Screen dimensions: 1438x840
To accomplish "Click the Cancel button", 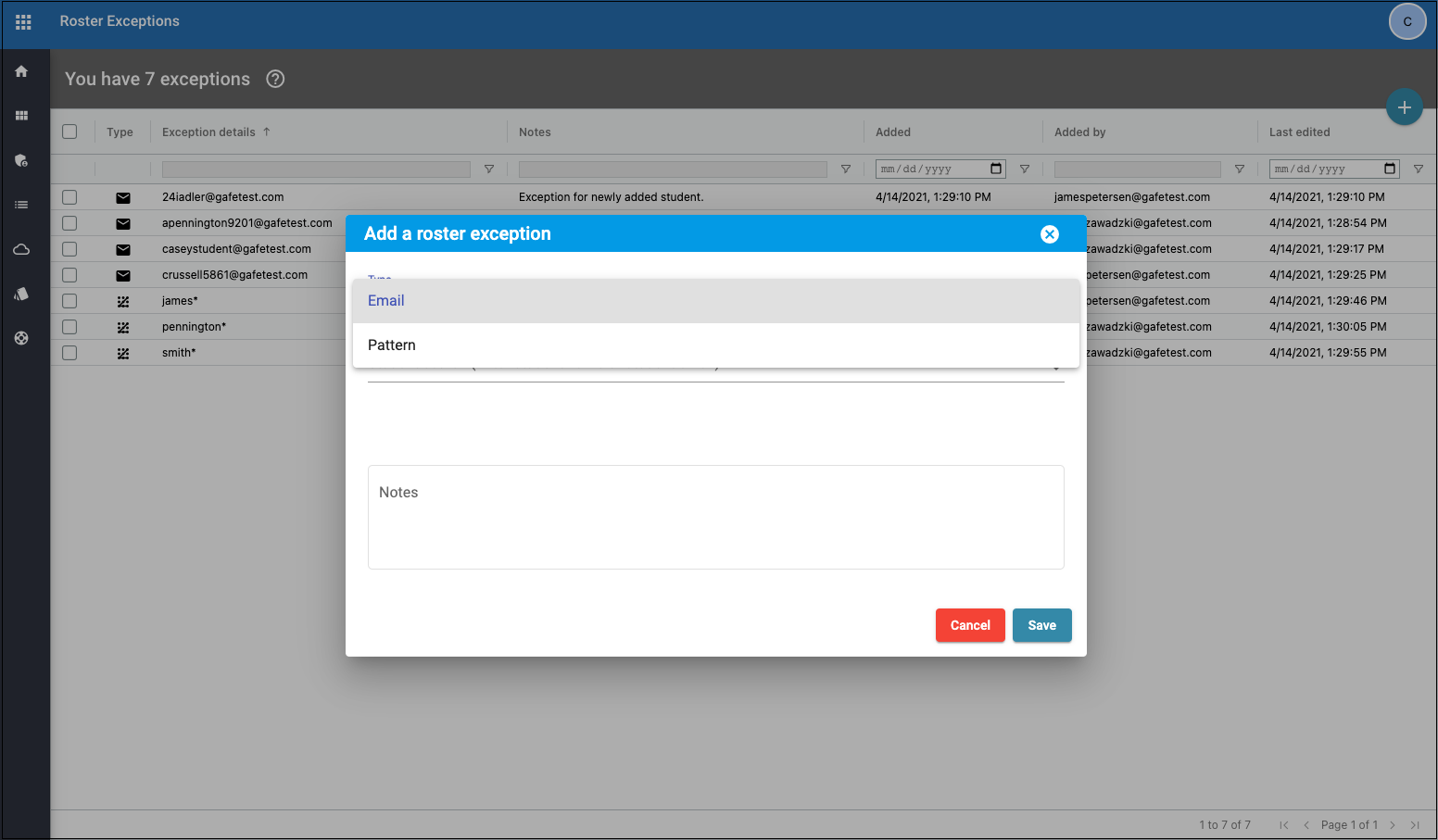I will (x=969, y=625).
